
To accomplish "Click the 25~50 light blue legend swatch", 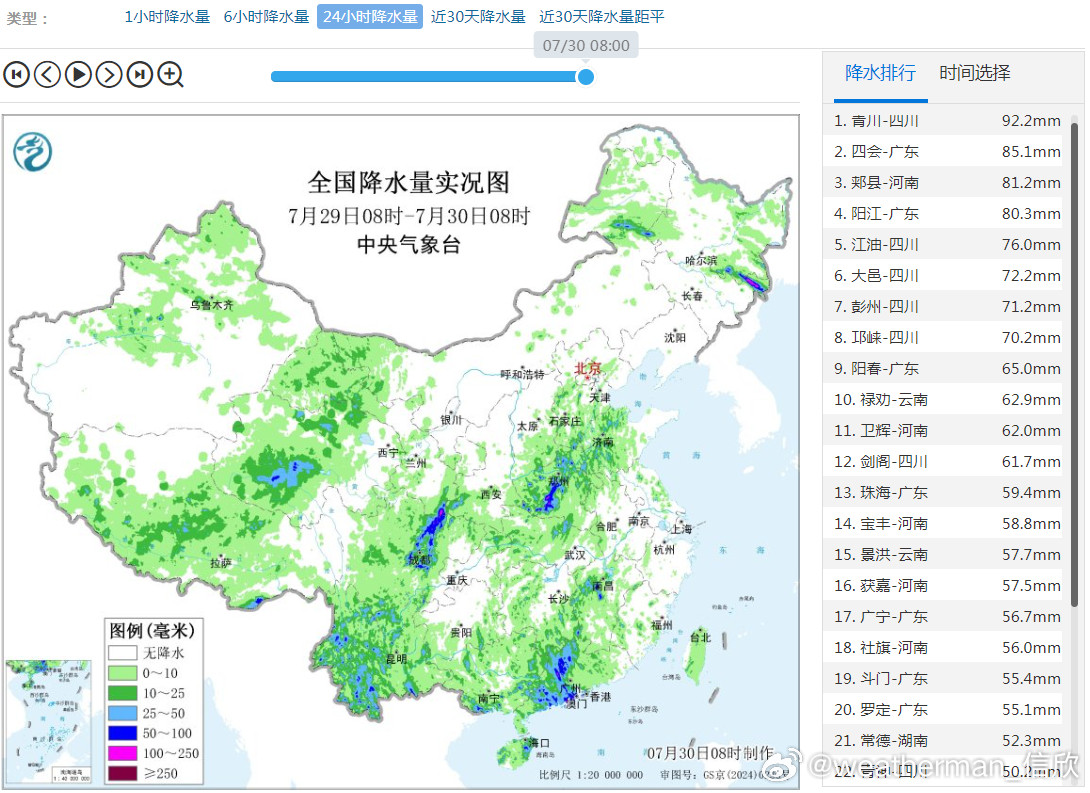I will pos(122,713).
